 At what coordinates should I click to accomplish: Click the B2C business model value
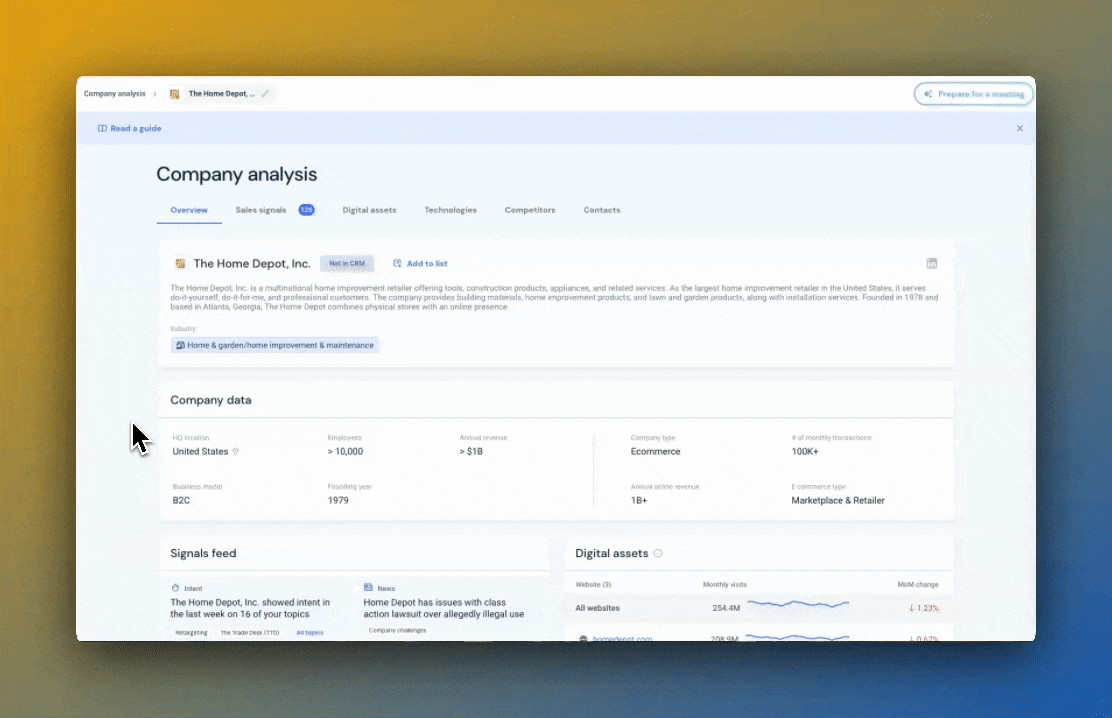tap(181, 500)
